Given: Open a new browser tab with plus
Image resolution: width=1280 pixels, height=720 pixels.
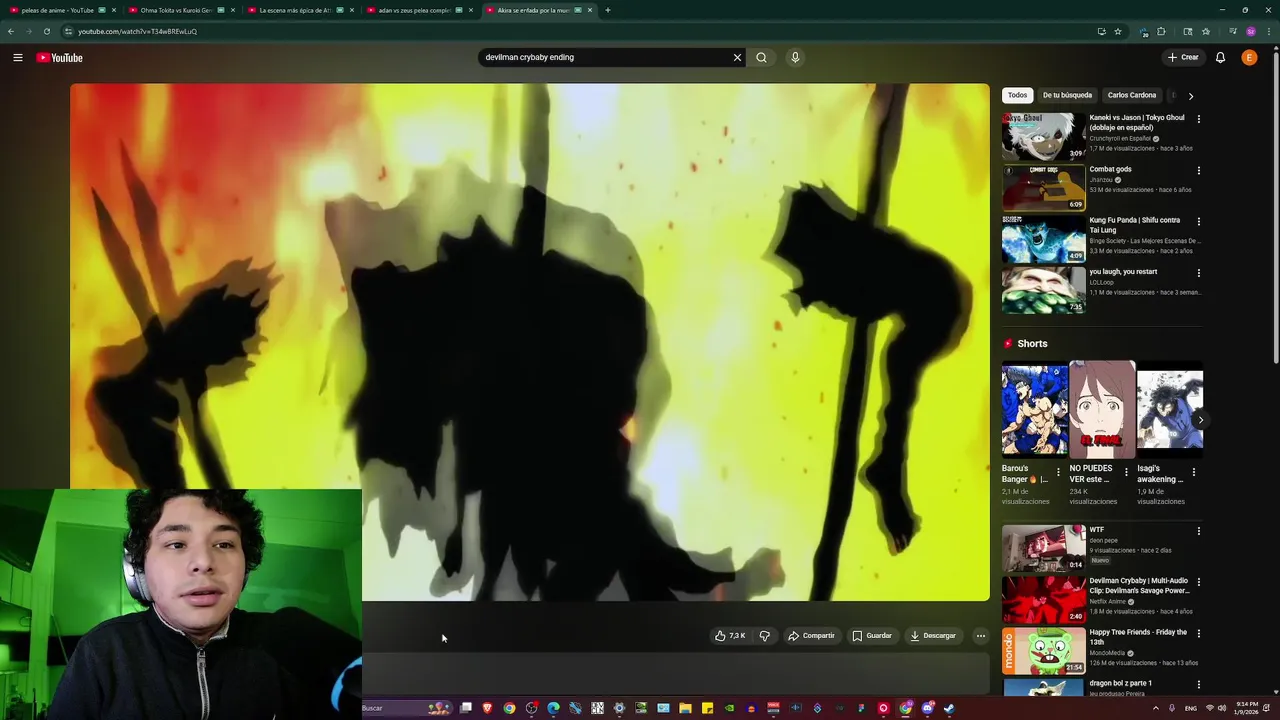Looking at the screenshot, I should (608, 10).
